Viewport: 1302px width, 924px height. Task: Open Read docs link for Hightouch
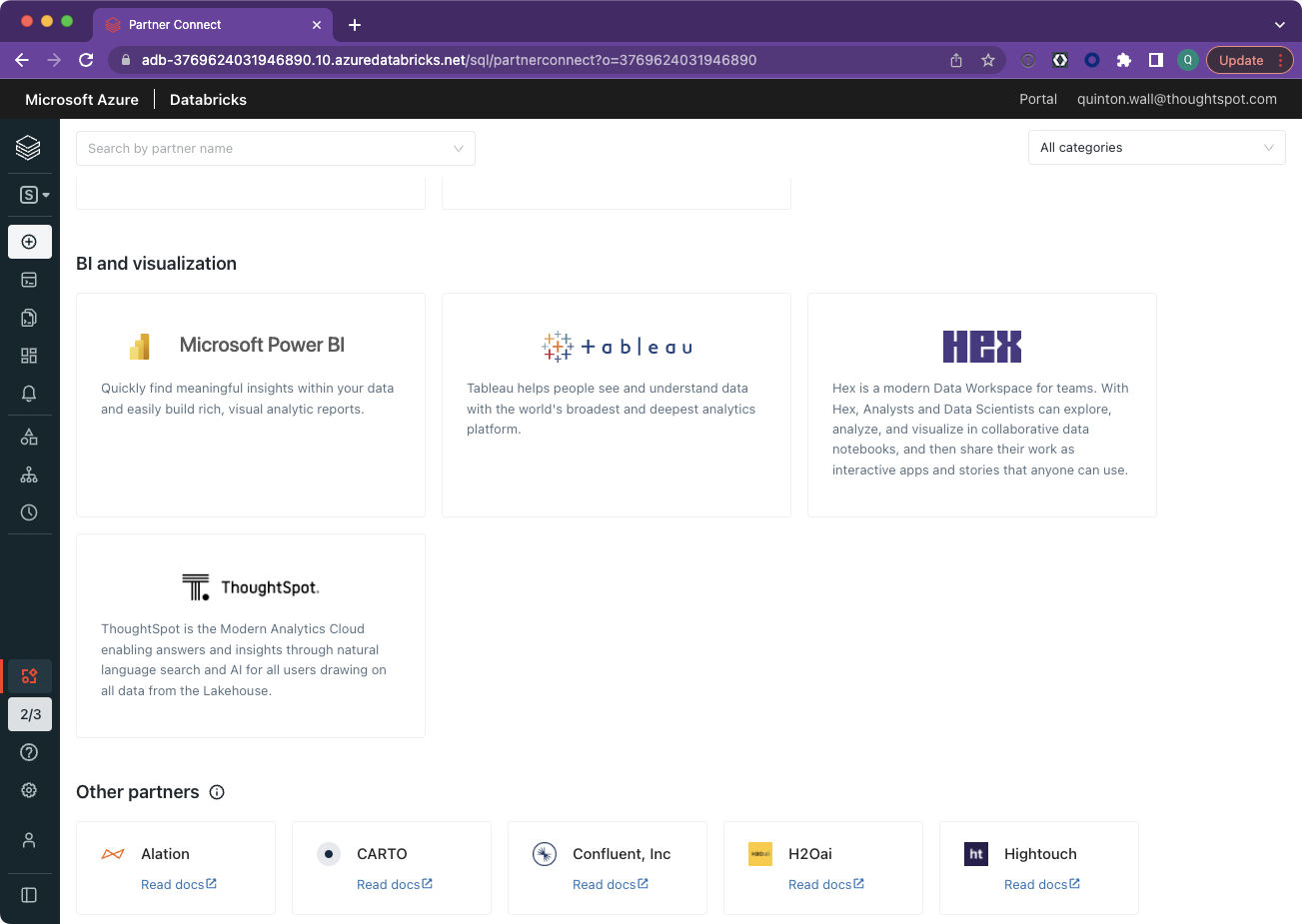1041,885
